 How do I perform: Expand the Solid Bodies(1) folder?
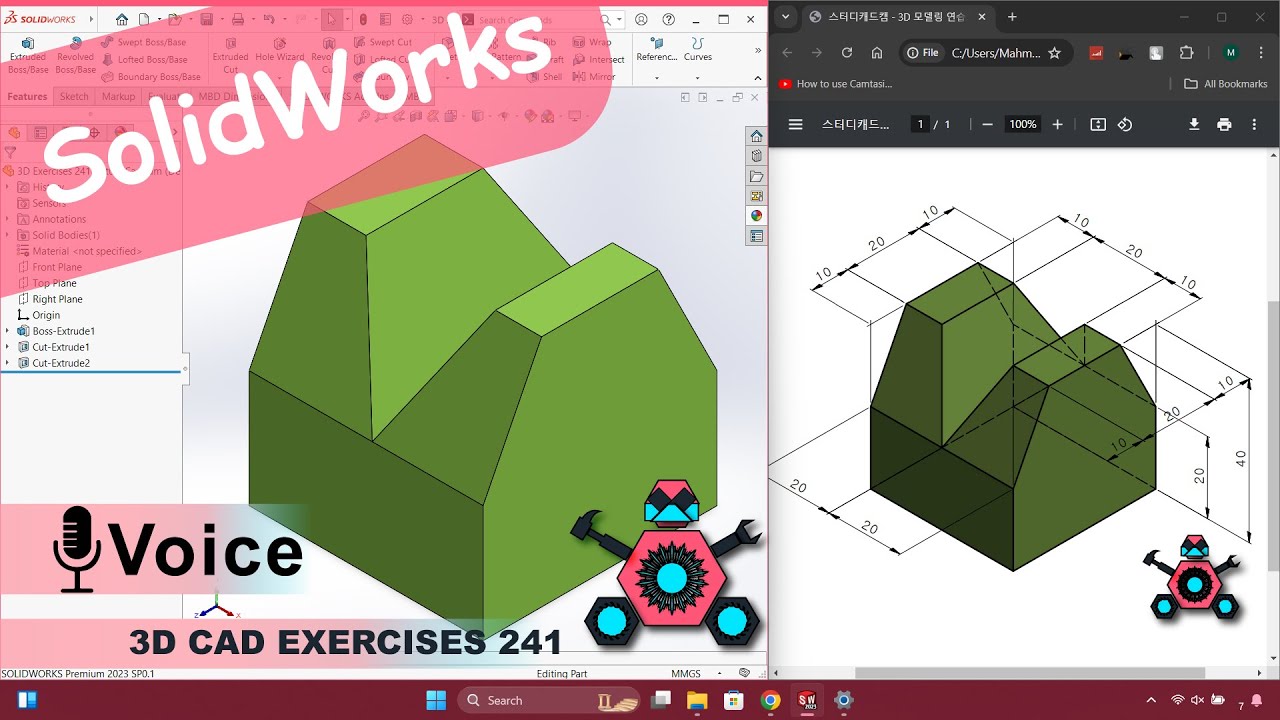tap(8, 235)
